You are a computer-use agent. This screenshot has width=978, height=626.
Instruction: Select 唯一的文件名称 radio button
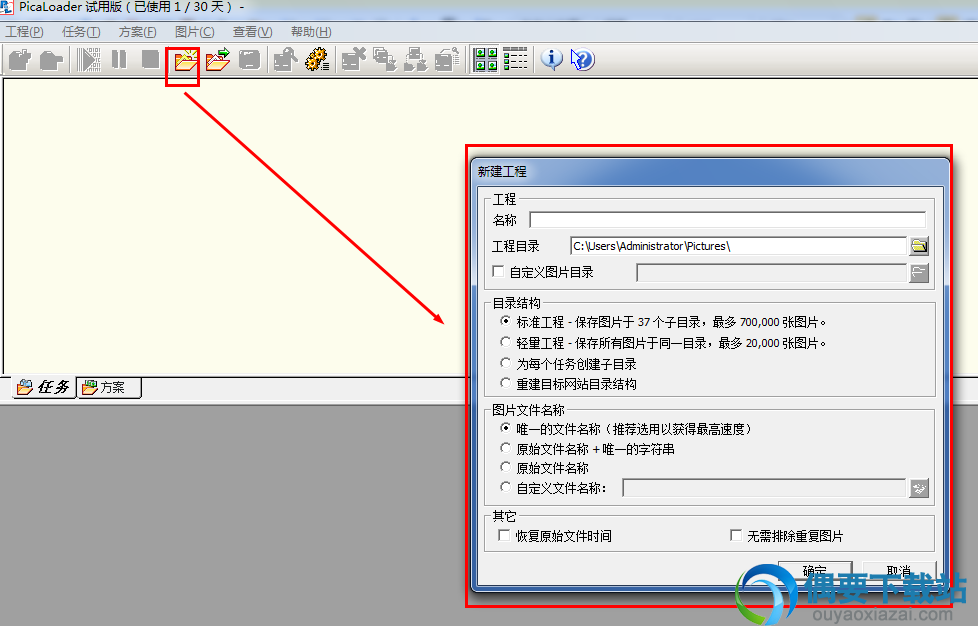coord(505,428)
